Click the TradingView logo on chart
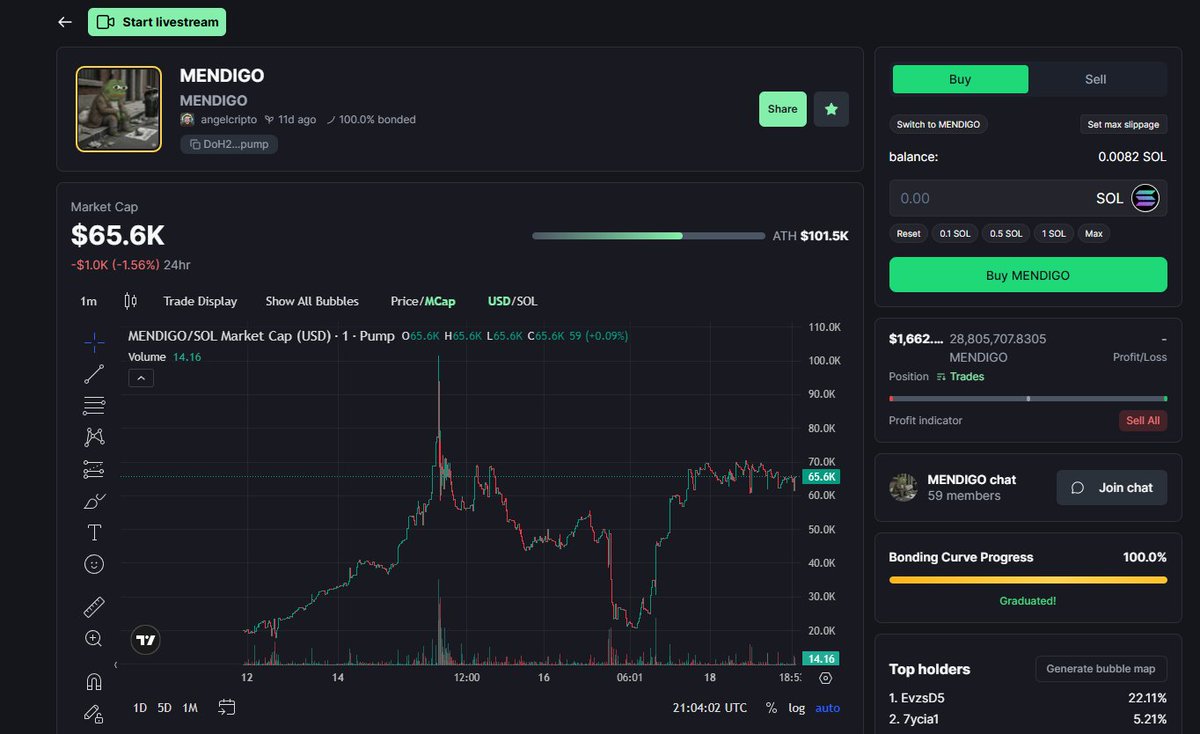 point(146,640)
